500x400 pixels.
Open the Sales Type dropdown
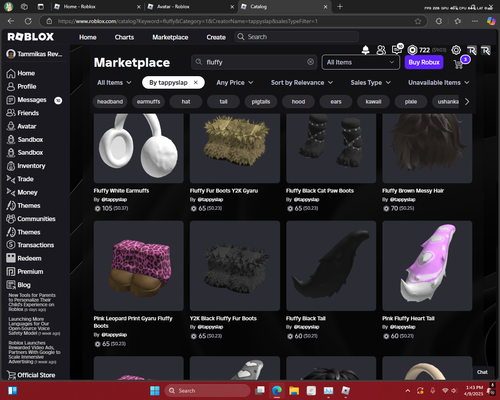pos(370,82)
